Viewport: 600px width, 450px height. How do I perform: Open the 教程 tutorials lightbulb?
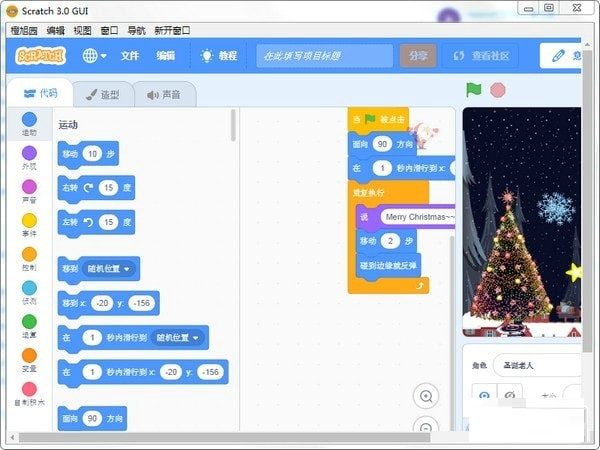(219, 56)
